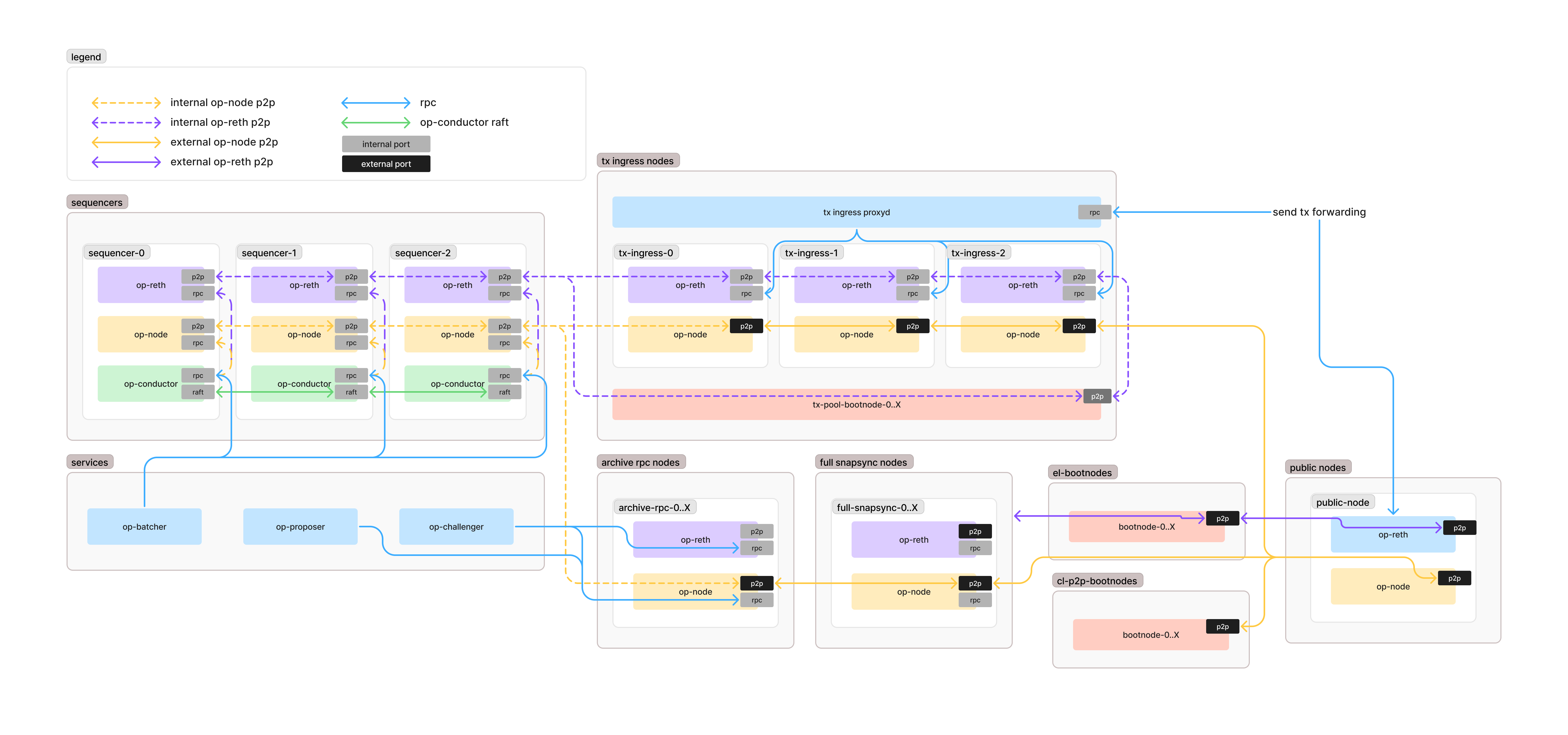Click 'external op-reth p2p' legend text
Image resolution: width=1568 pixels, height=735 pixels.
click(x=221, y=162)
